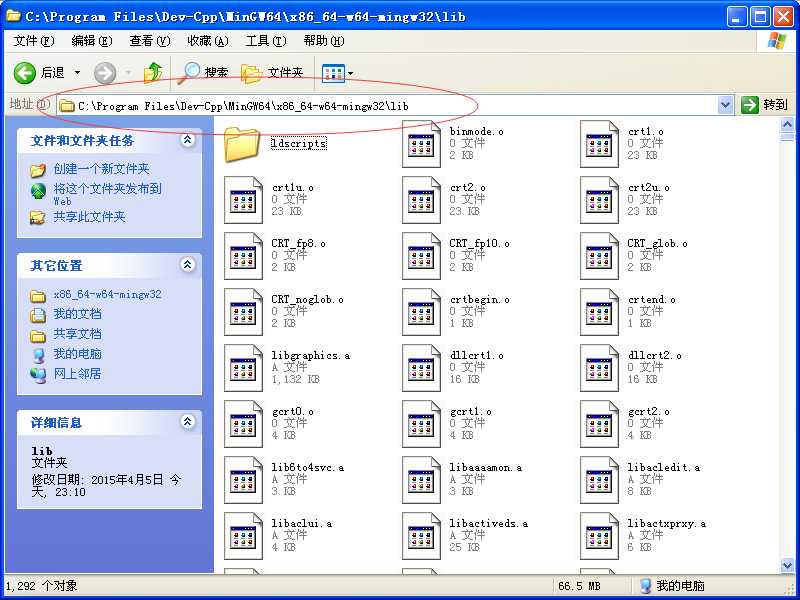The width and height of the screenshot is (800, 600).
Task: Select the crt1u.o file icon
Action: click(243, 201)
